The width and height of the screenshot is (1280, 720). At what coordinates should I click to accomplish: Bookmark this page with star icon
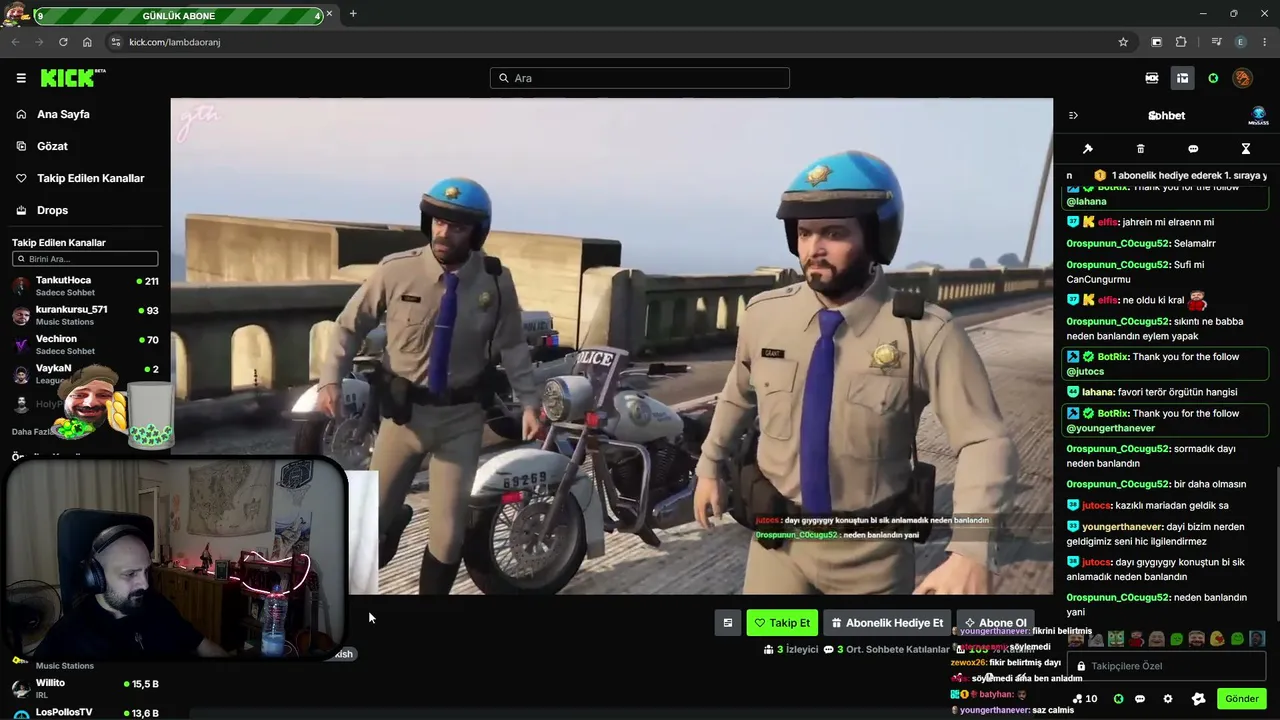[1123, 42]
